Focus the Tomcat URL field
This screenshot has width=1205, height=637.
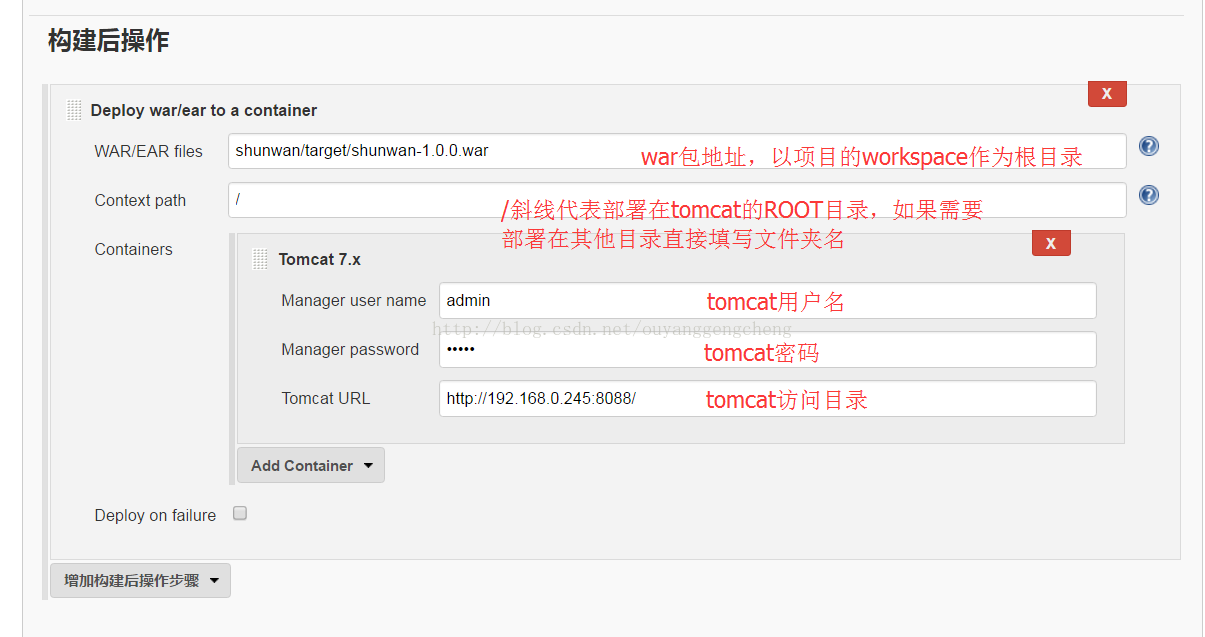[x=767, y=398]
